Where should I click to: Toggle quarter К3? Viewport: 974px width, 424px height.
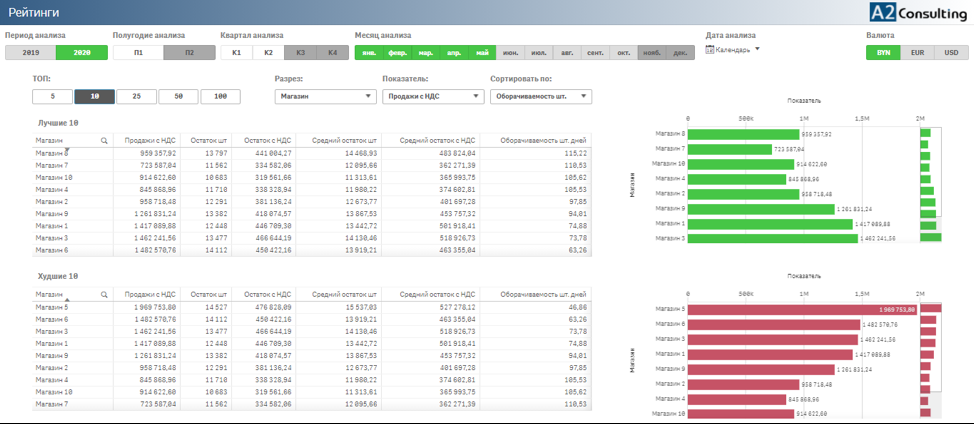point(301,53)
